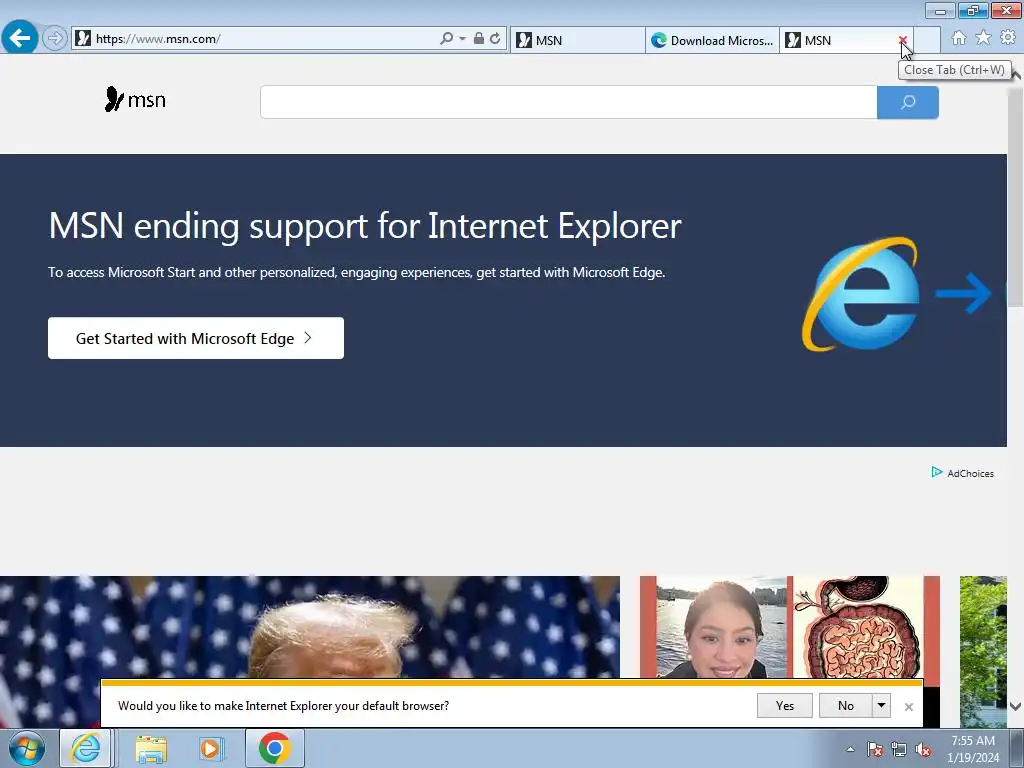This screenshot has width=1024, height=768.
Task: Open the woman and intestine illustration article
Action: [x=790, y=627]
